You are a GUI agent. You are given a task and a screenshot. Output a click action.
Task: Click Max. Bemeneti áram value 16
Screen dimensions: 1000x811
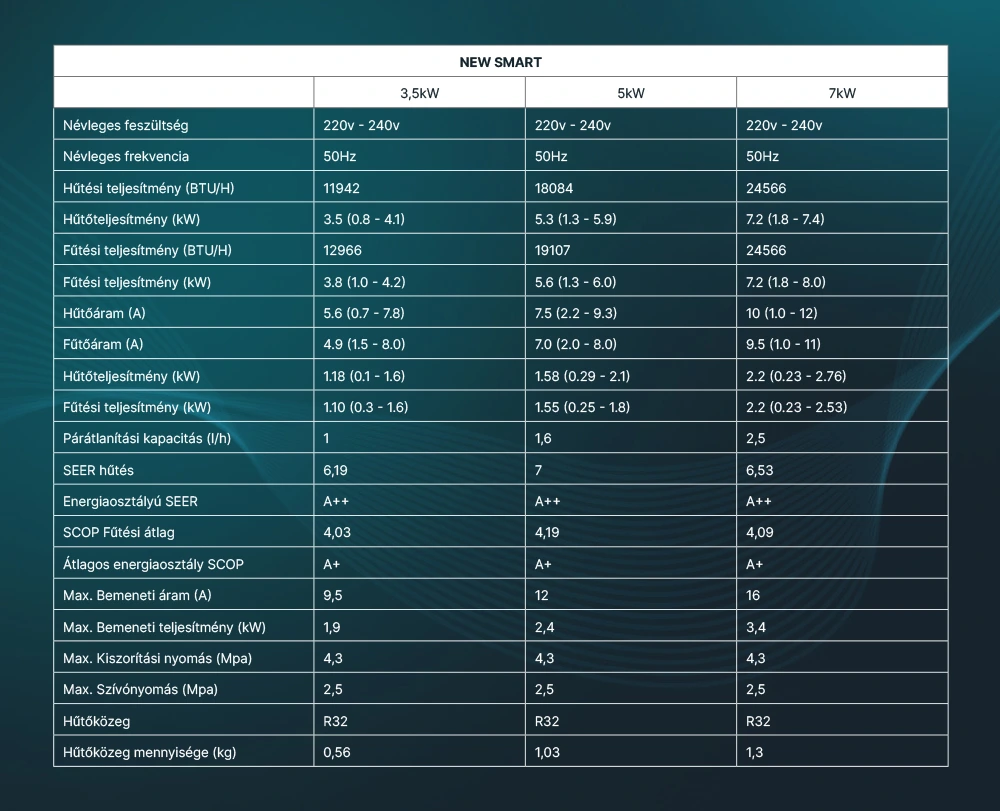click(x=753, y=595)
